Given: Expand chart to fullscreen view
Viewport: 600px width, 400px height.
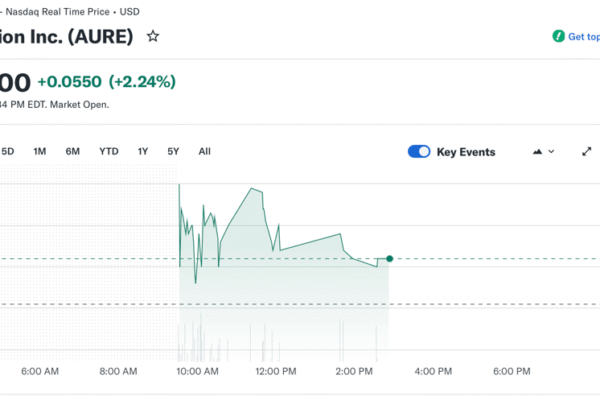Looking at the screenshot, I should tap(587, 152).
